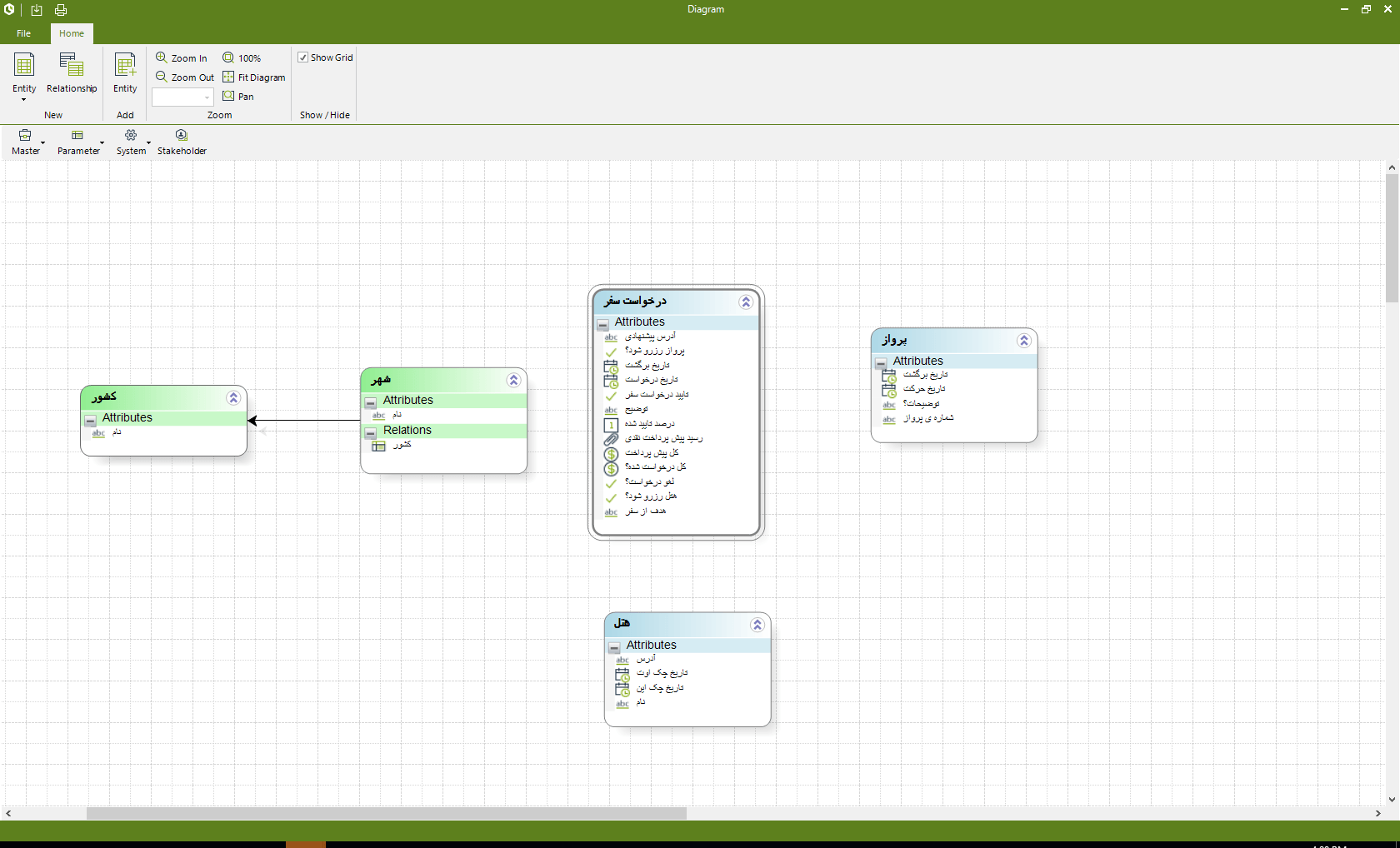
Task: Click relationship arrow line between شهر and کشور
Action: 304,421
